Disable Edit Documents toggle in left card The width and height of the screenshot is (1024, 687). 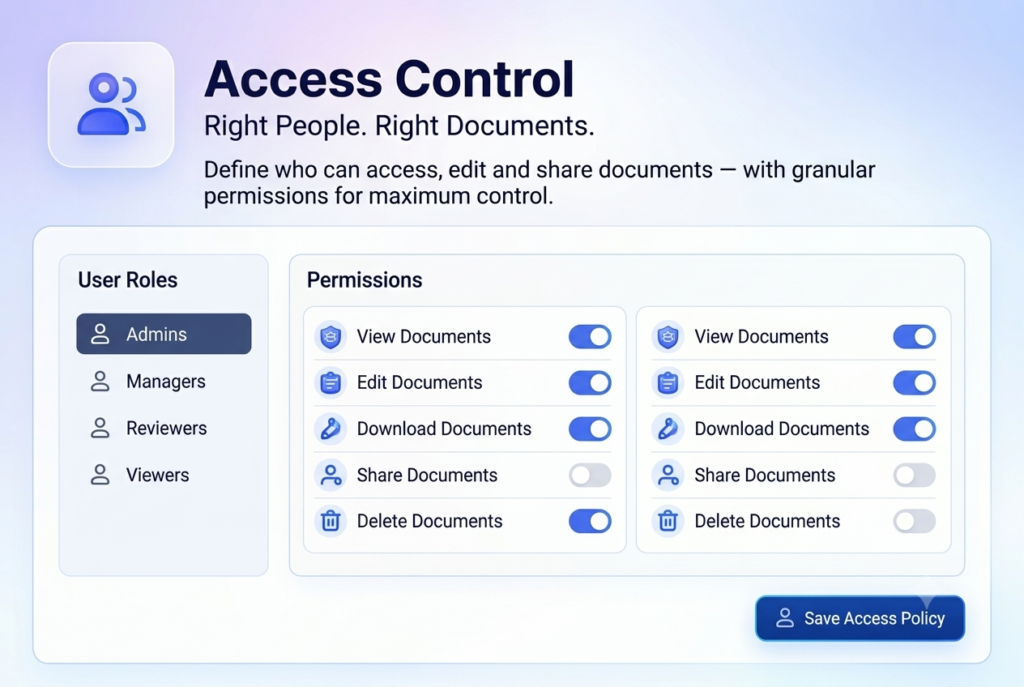(x=590, y=383)
